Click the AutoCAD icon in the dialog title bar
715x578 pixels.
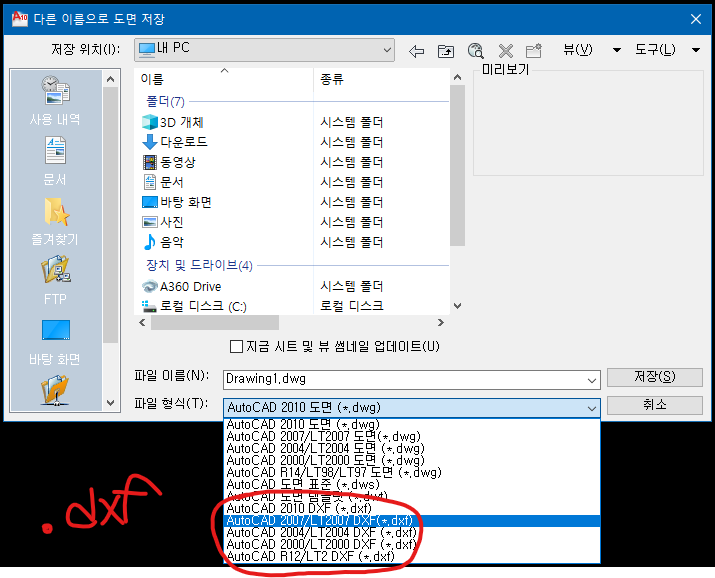(20, 19)
